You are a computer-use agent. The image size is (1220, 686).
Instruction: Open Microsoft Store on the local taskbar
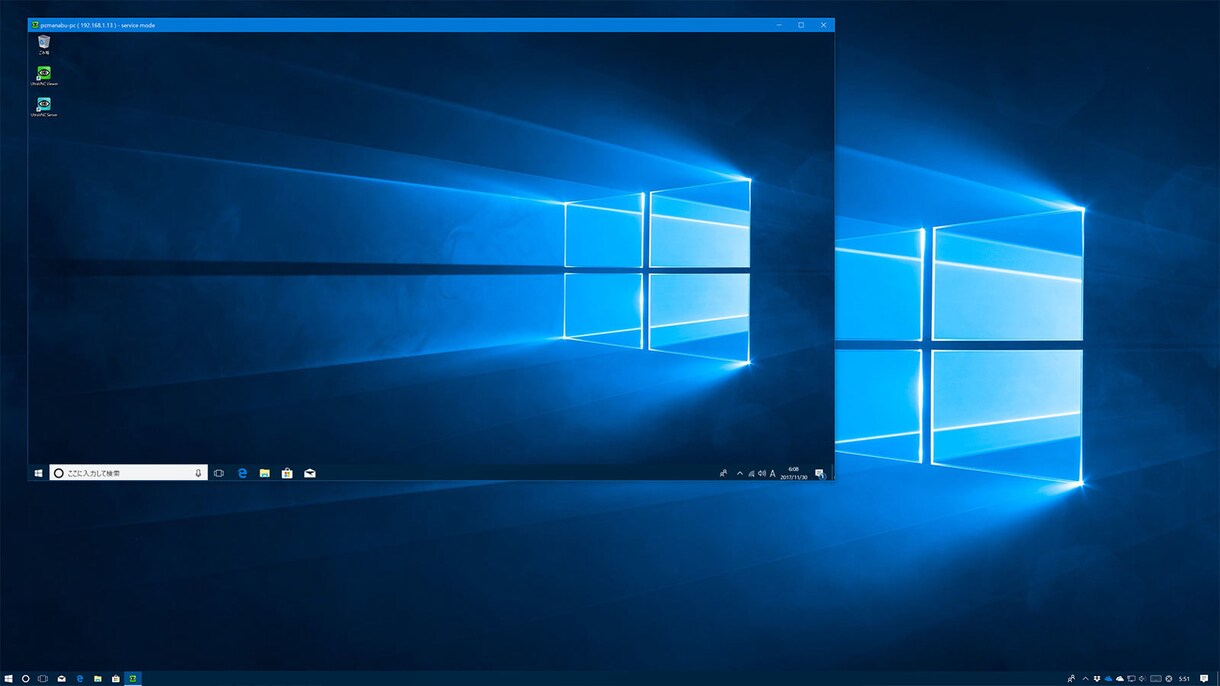(x=115, y=679)
